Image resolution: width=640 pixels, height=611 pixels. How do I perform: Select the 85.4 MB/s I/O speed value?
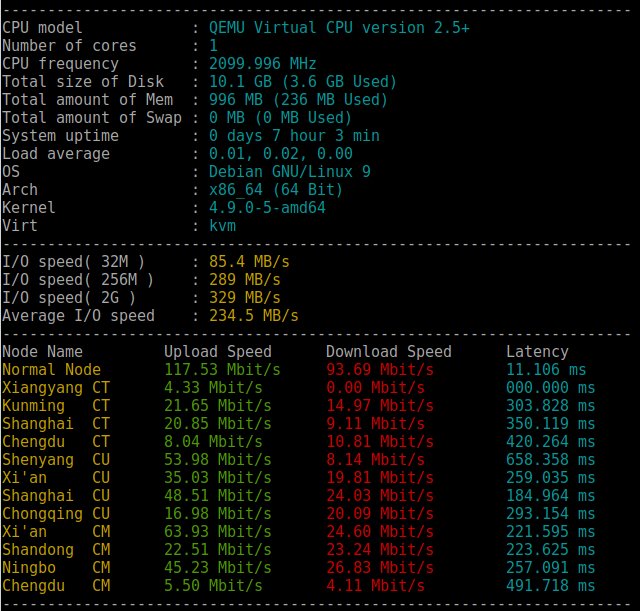249,261
